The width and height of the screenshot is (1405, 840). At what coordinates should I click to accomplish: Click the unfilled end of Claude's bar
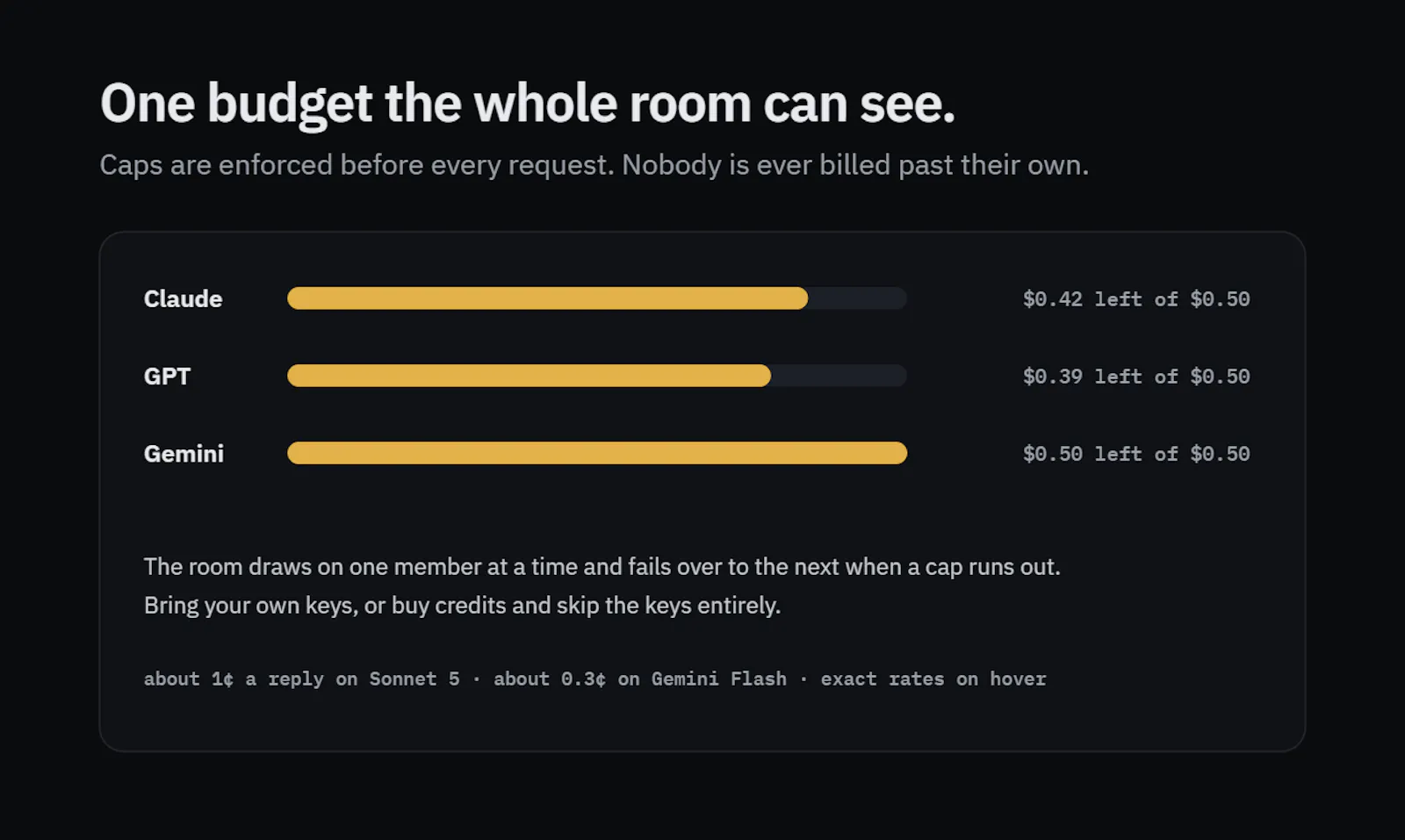[857, 298]
